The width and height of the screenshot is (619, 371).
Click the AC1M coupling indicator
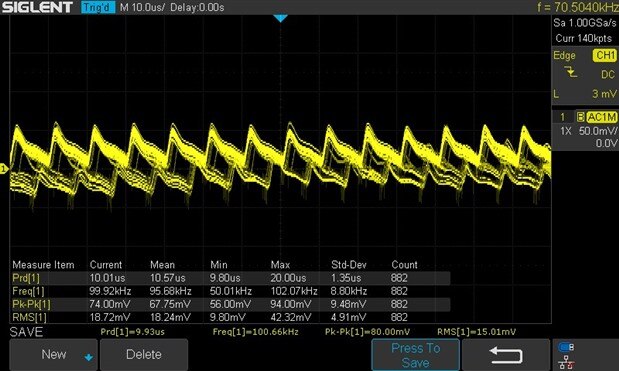click(x=601, y=117)
